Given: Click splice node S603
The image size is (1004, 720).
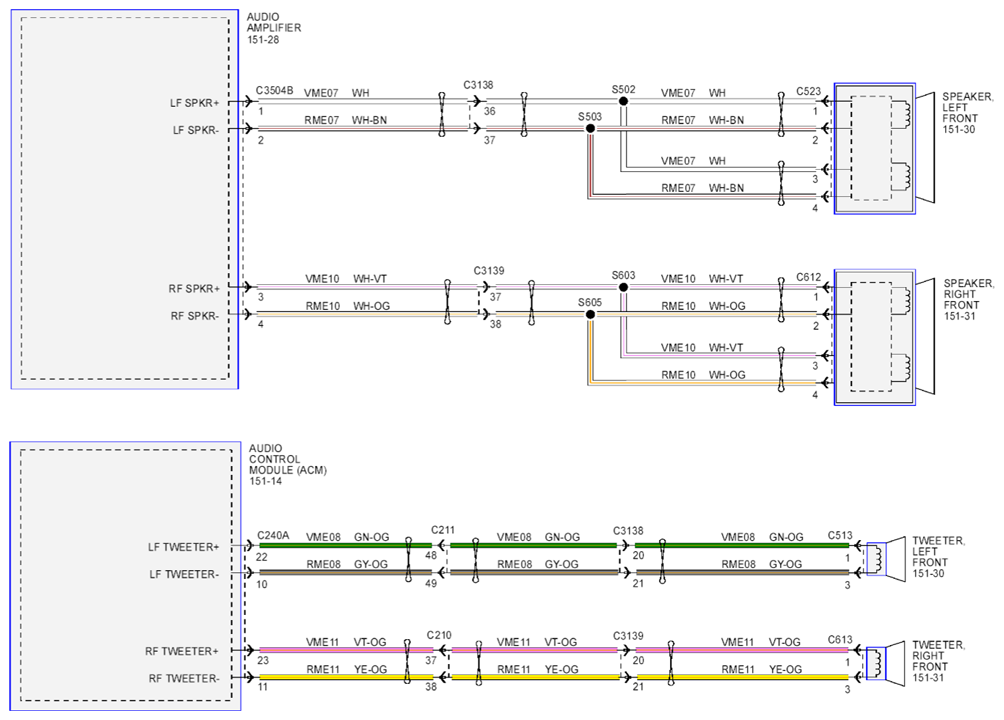Looking at the screenshot, I should coord(623,287).
